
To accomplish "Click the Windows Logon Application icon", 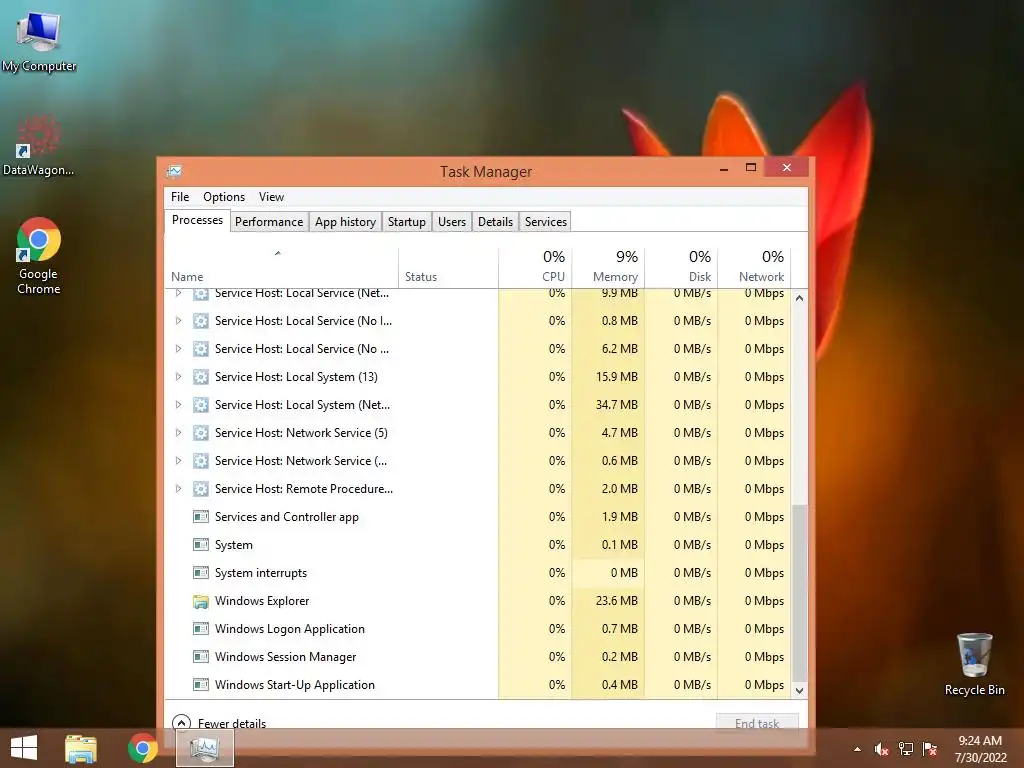I will (x=200, y=629).
